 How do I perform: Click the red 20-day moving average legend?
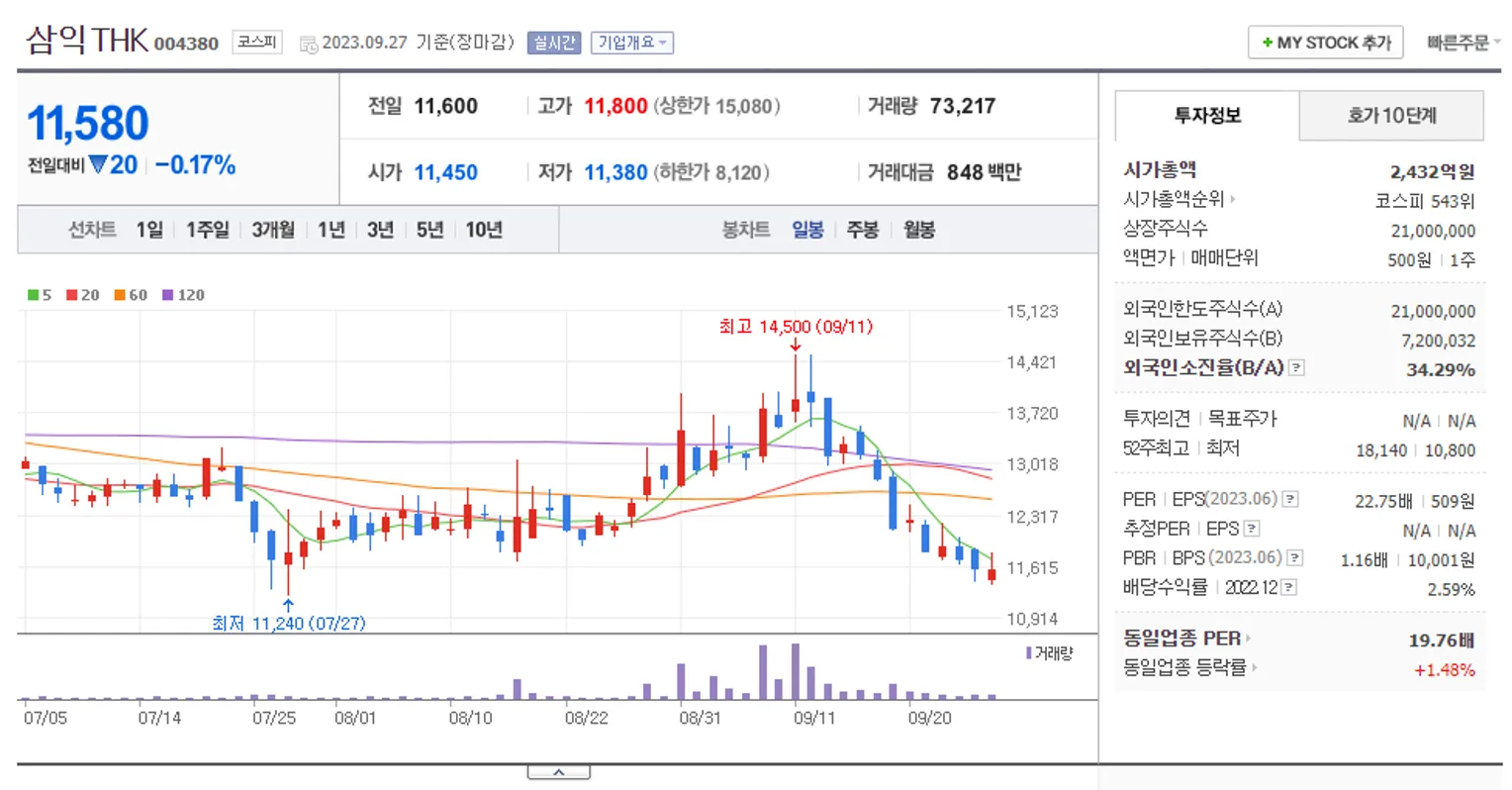point(83,295)
